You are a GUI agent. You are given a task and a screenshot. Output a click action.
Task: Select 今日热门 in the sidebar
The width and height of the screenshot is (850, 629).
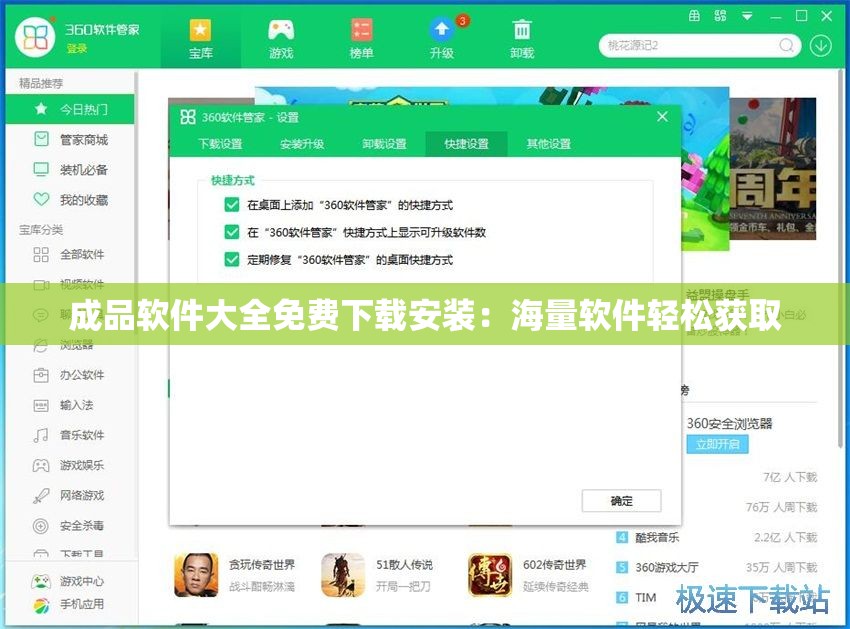click(70, 109)
